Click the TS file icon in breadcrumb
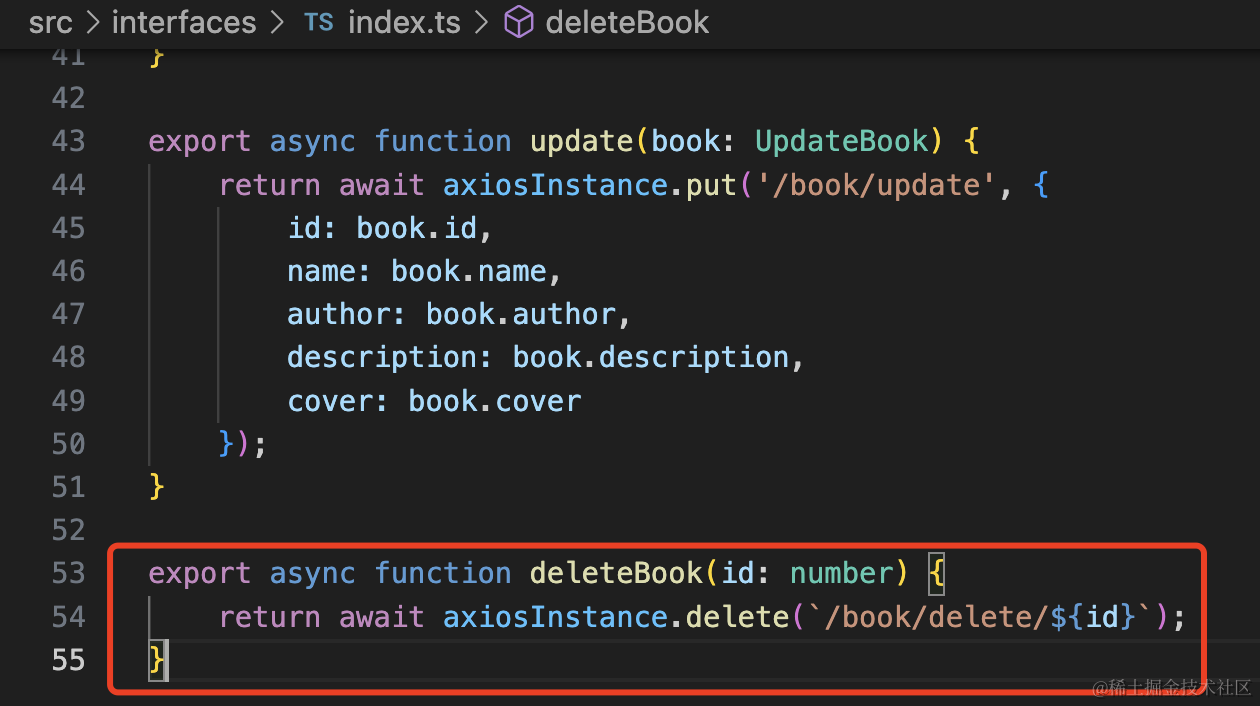The image size is (1260, 706). (318, 23)
